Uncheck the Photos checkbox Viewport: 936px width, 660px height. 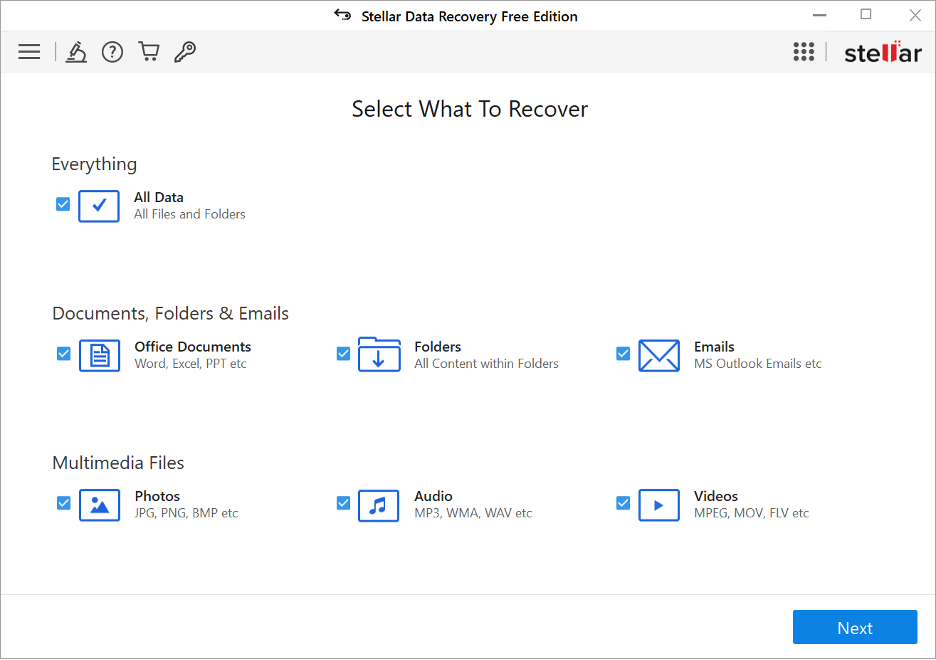(x=63, y=503)
